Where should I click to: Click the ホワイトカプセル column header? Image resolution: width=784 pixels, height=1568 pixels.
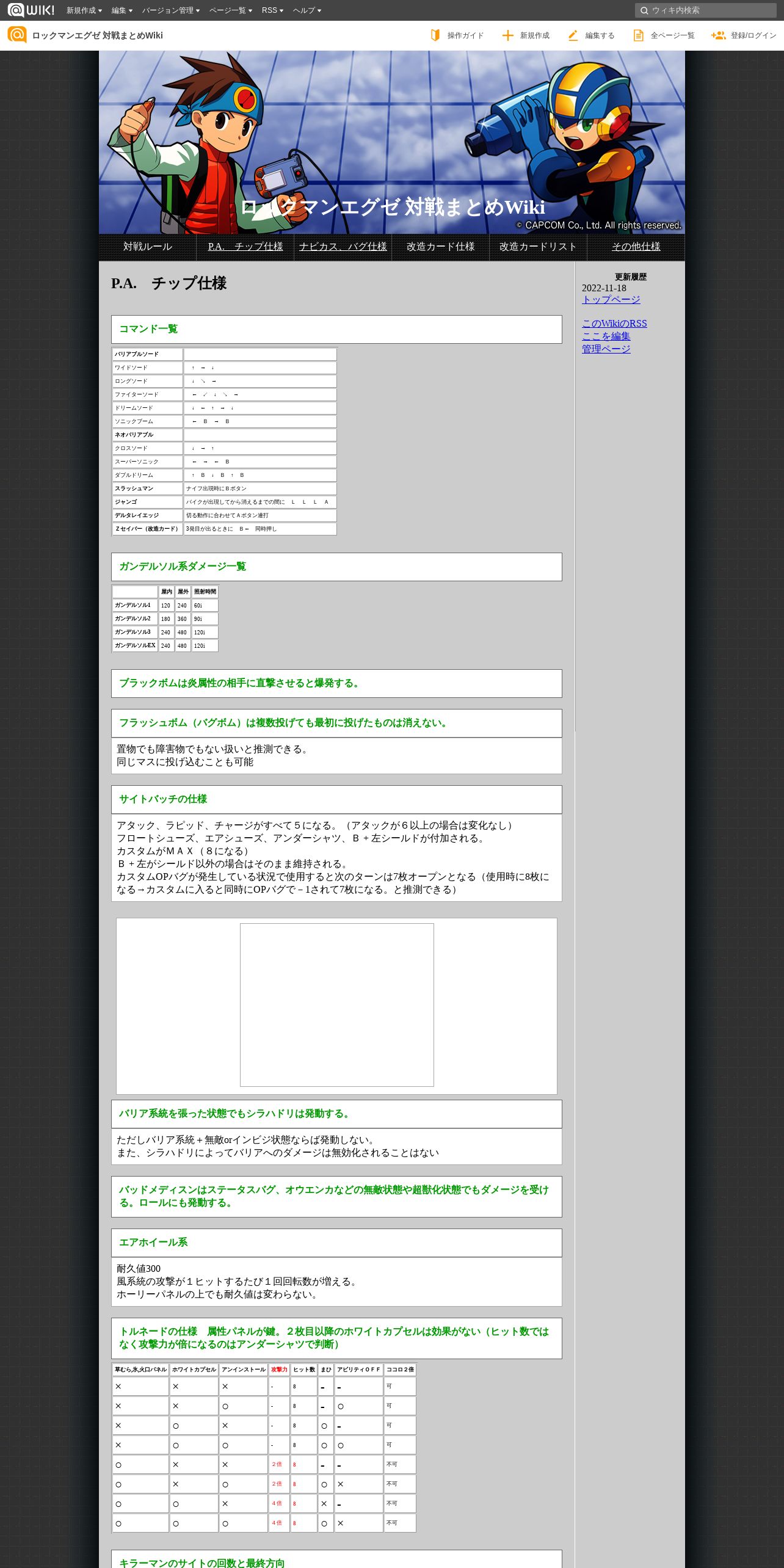point(194,1370)
